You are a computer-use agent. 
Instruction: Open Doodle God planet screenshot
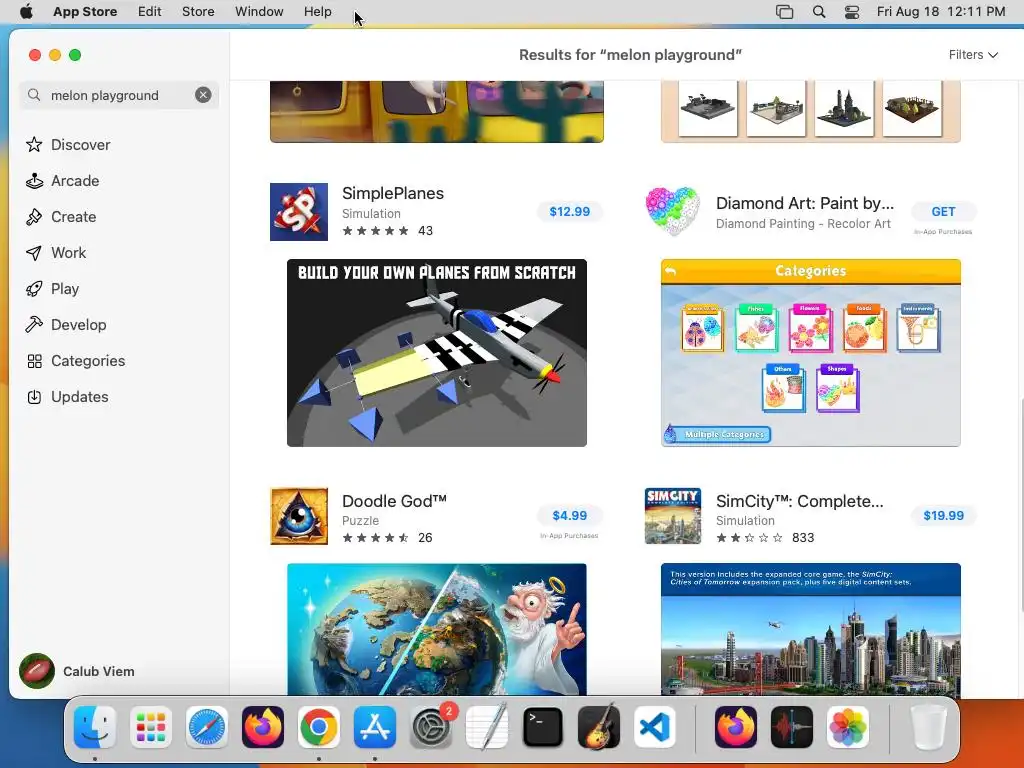437,629
